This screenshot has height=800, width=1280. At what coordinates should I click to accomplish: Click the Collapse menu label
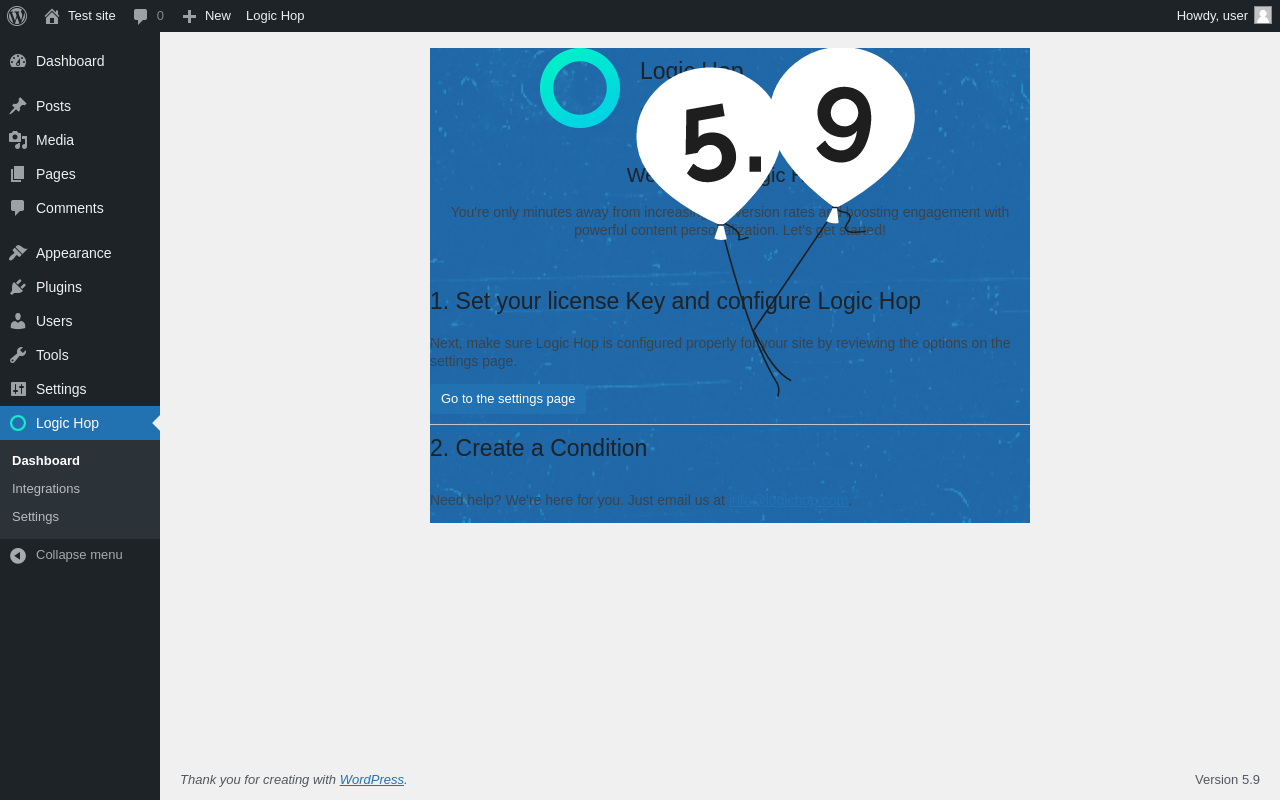coord(79,555)
